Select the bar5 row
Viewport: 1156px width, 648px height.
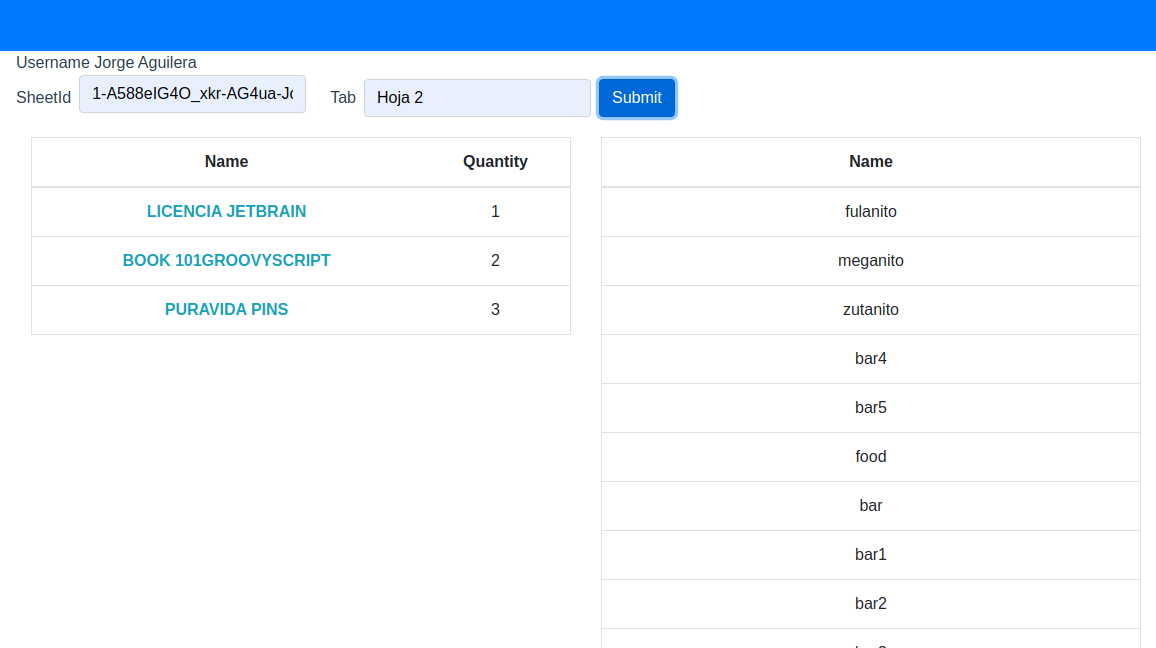tap(870, 408)
